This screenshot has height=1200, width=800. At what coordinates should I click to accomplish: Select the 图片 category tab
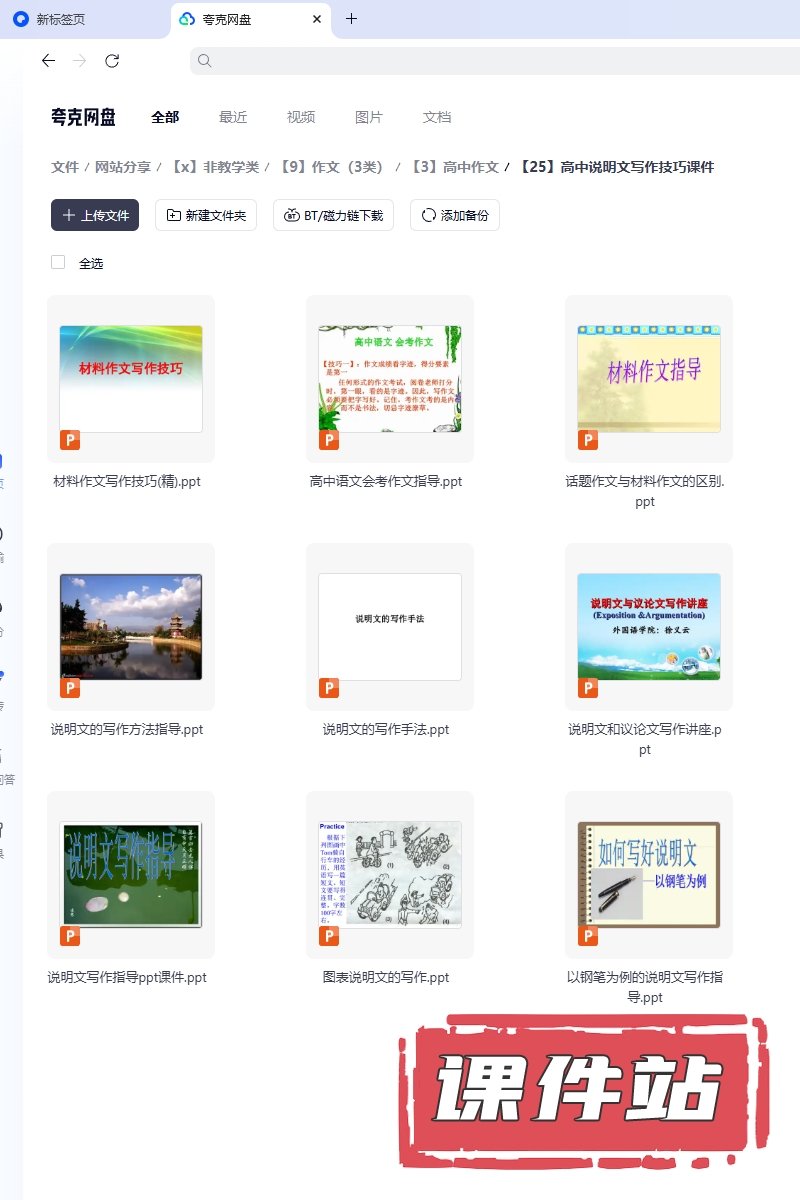click(x=369, y=117)
